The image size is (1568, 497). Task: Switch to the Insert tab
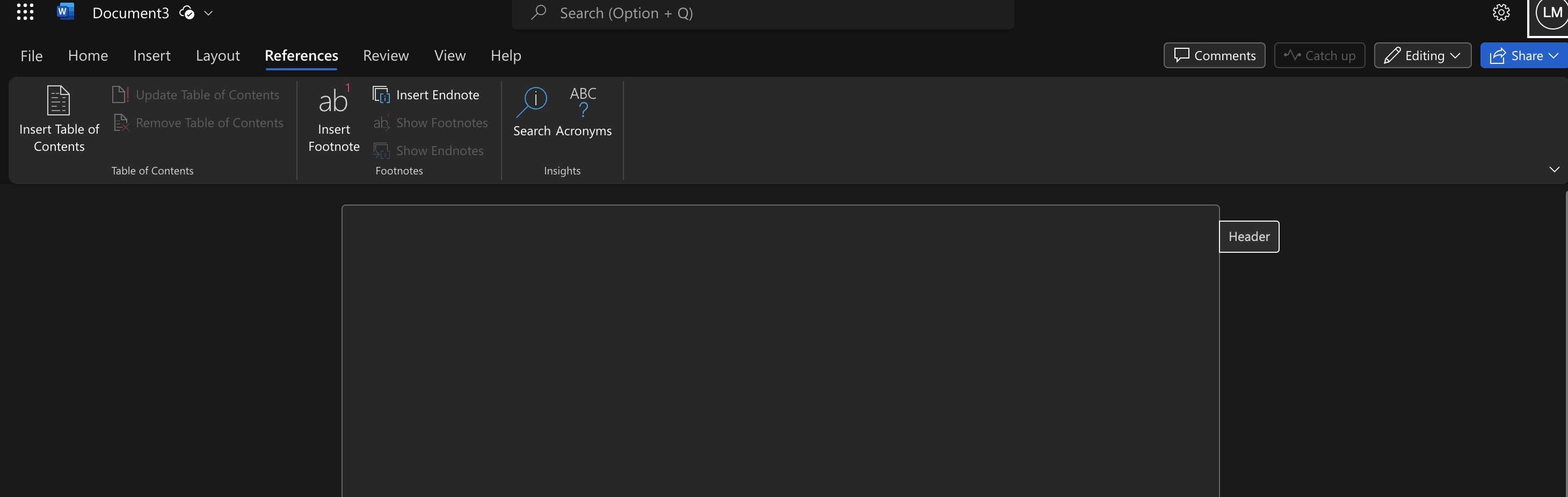click(x=151, y=56)
